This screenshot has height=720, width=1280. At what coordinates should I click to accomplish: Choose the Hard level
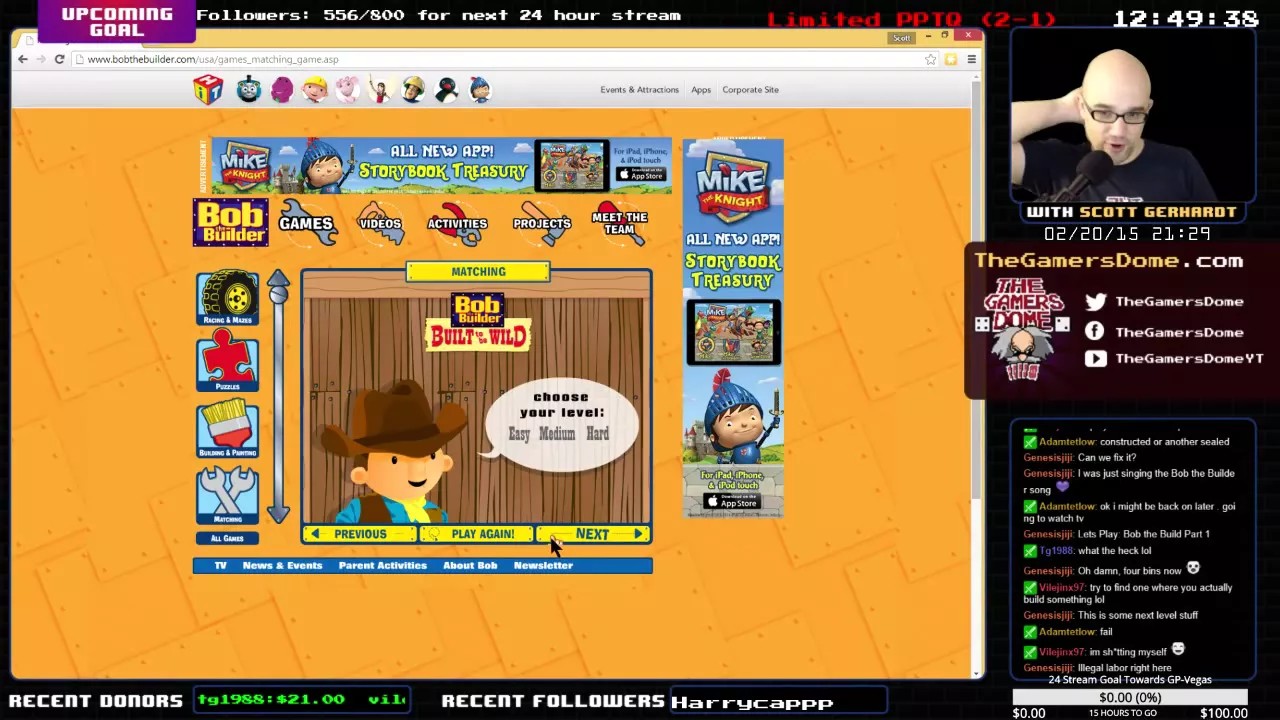click(x=597, y=433)
